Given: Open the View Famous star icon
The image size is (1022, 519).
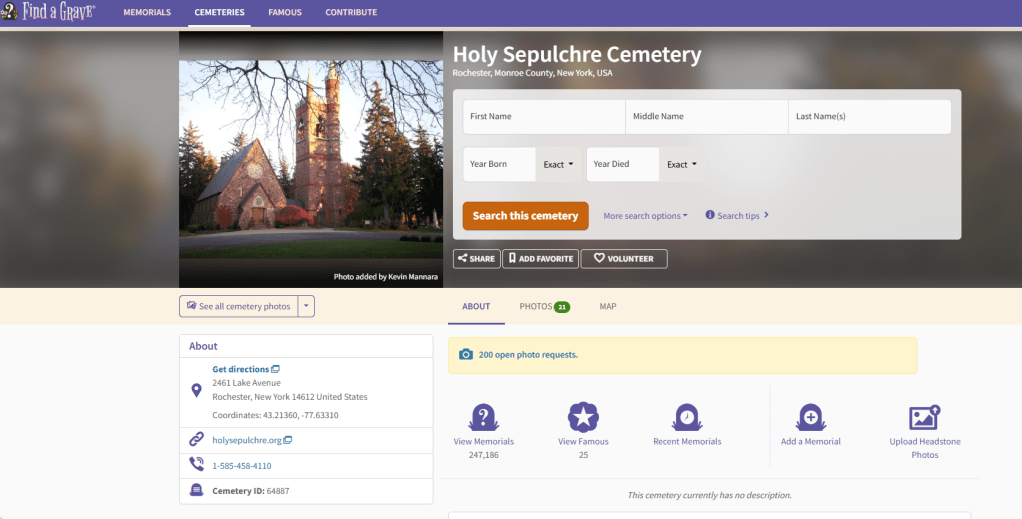Looking at the screenshot, I should point(583,416).
